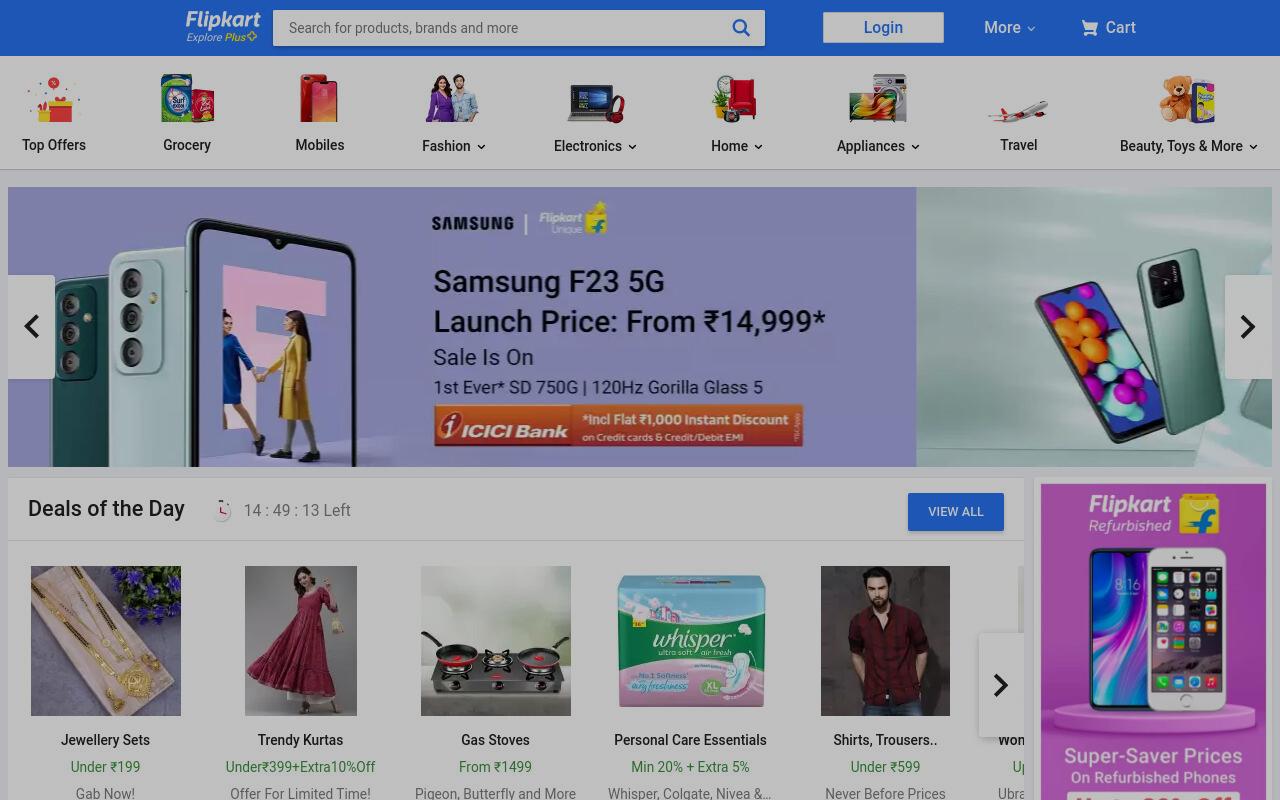Open the Flipkart Refurbished phones ad
Screen dimensions: 1280x800
tap(1153, 642)
